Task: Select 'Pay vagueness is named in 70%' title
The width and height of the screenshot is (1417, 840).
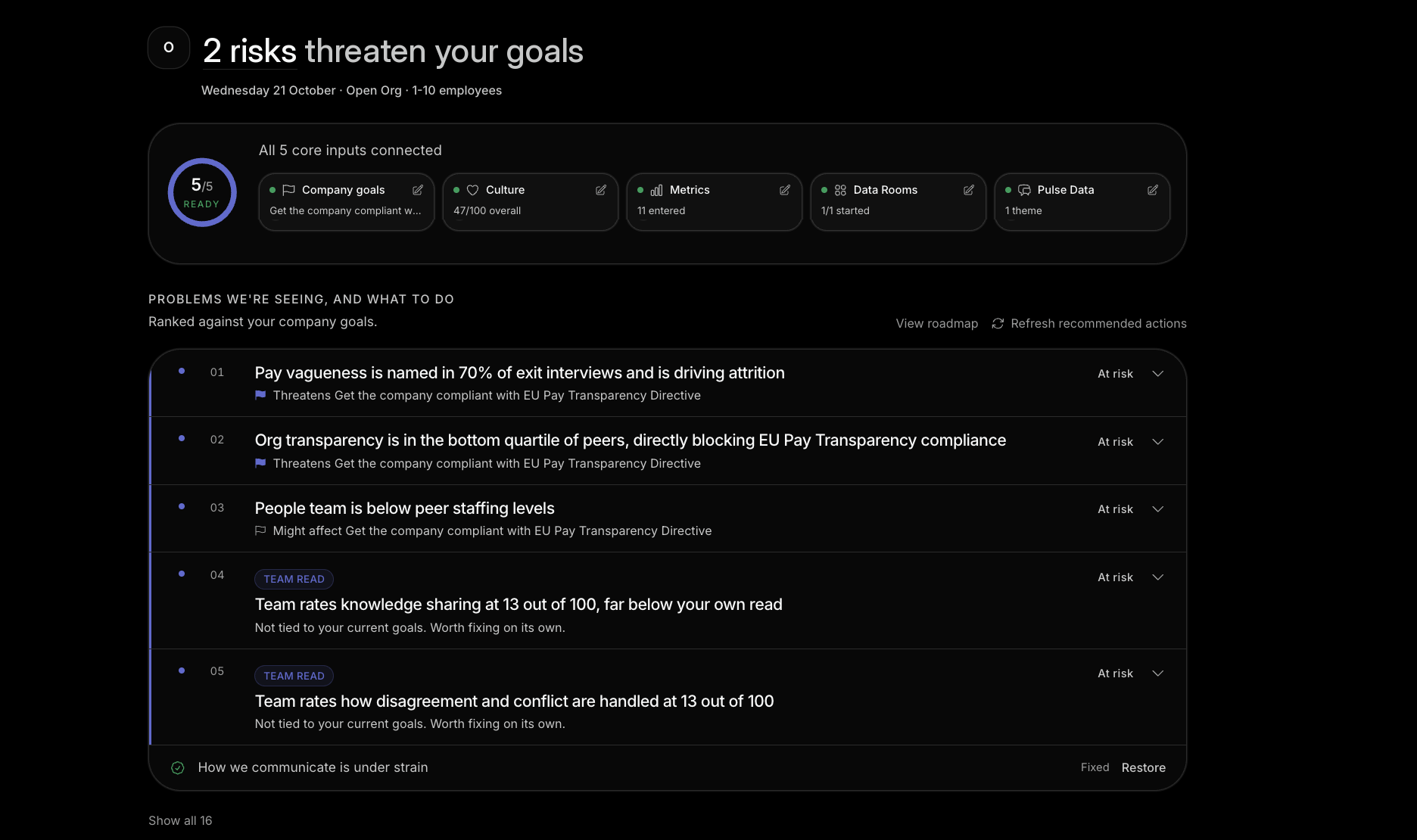Action: coord(519,373)
